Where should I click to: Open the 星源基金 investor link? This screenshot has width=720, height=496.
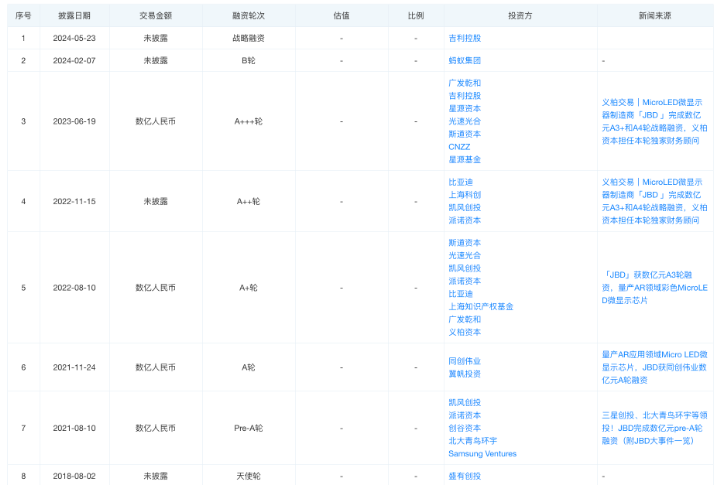click(464, 159)
